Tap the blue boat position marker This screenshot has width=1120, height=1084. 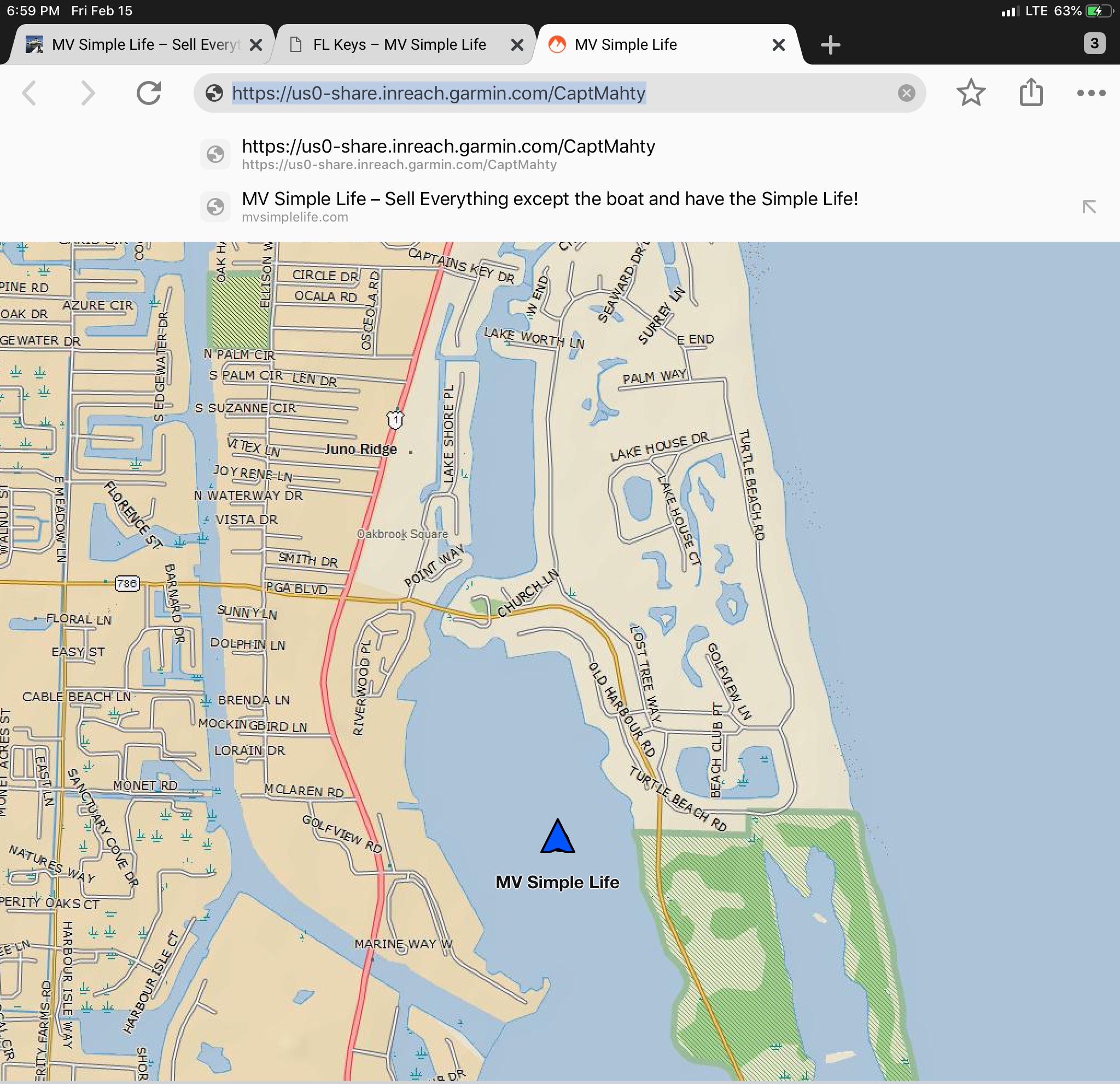(557, 837)
